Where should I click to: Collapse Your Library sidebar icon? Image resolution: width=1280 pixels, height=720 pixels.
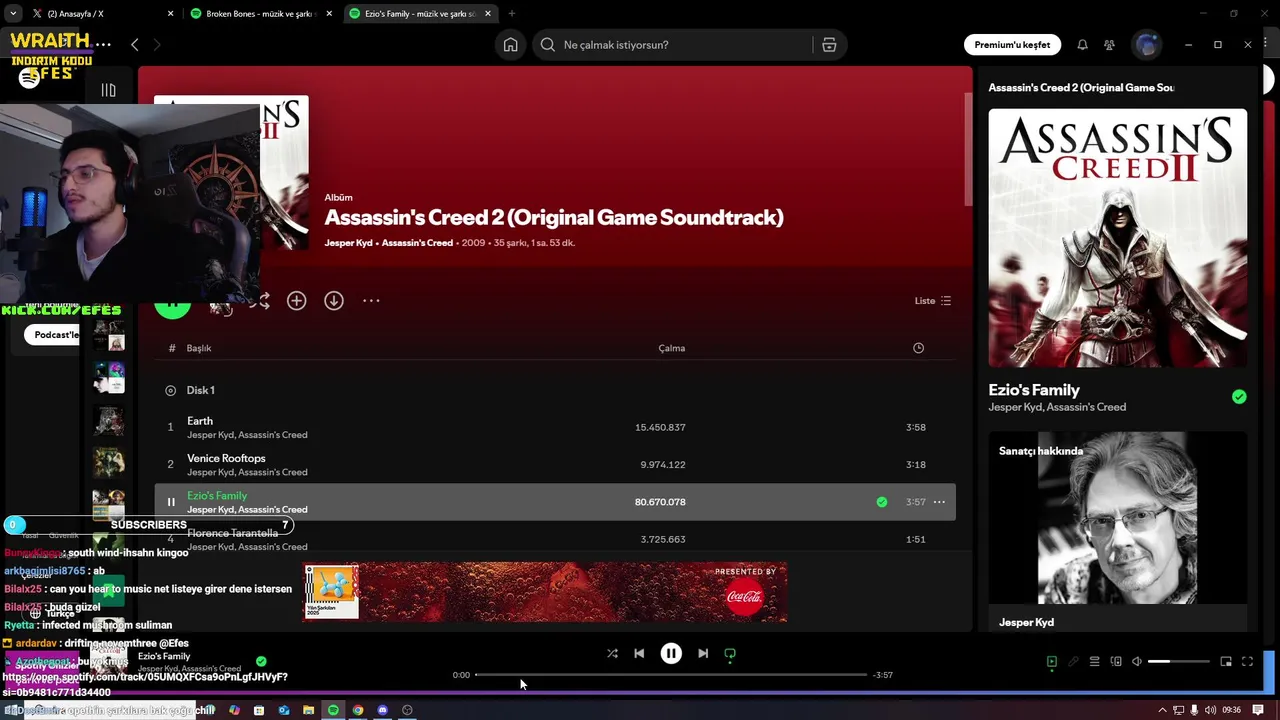coord(109,90)
